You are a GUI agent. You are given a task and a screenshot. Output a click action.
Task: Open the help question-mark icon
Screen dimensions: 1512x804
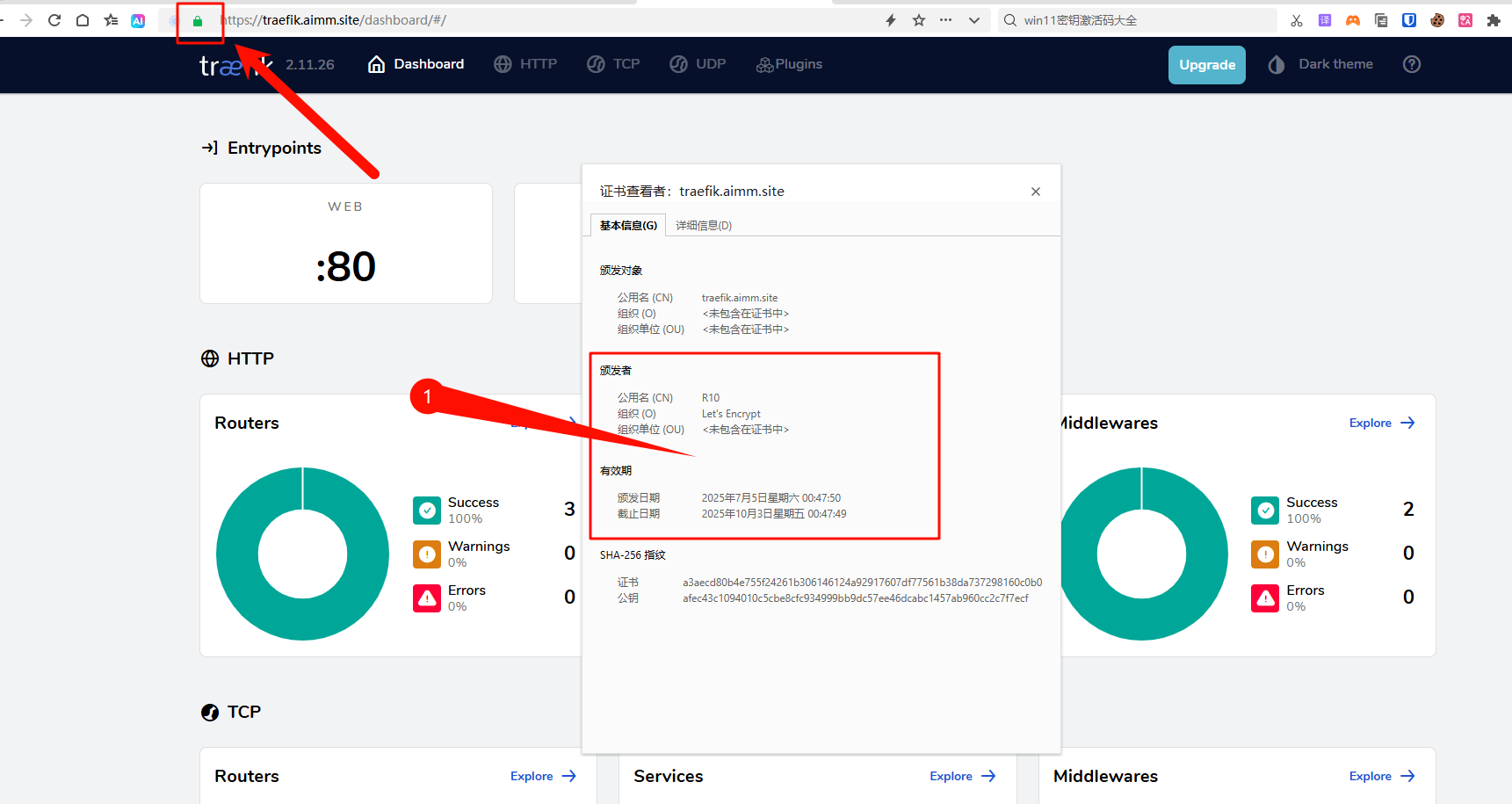tap(1412, 64)
